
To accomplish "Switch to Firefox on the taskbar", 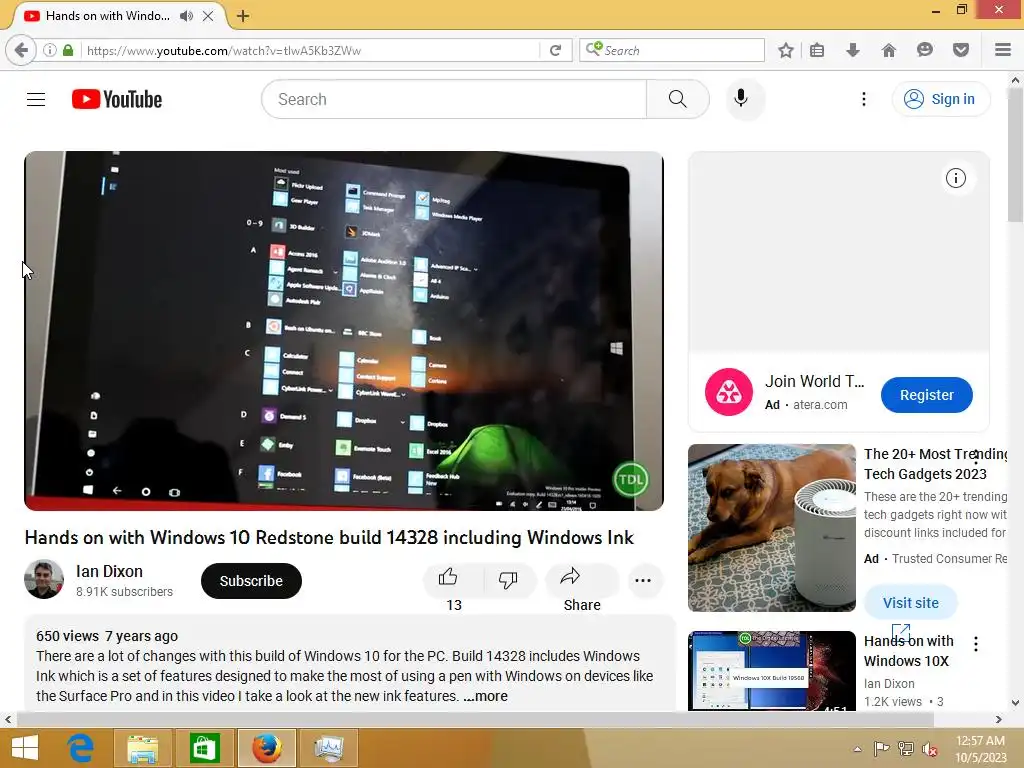I will pyautogui.click(x=266, y=748).
